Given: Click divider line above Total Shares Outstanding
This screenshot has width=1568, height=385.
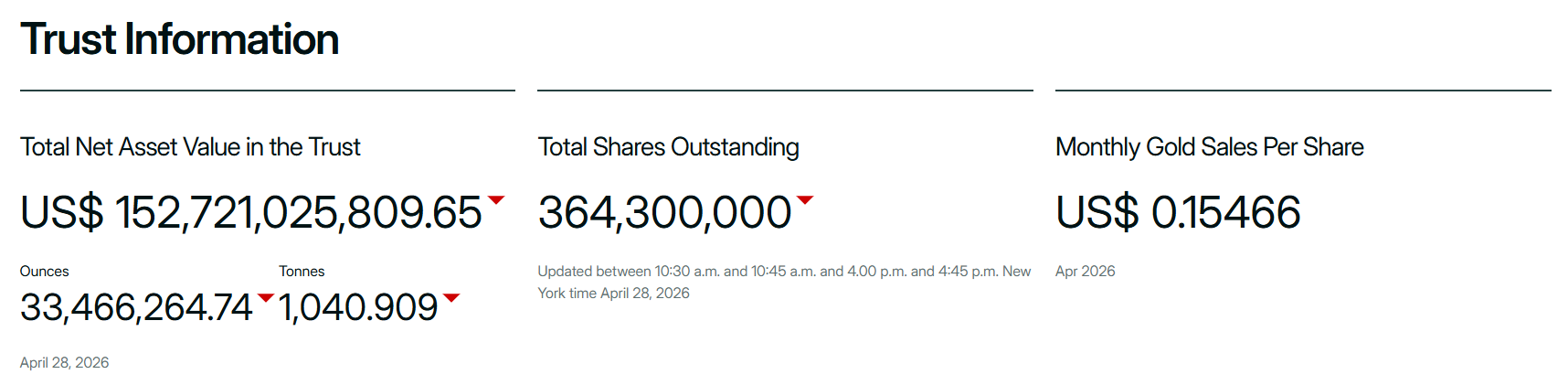Looking at the screenshot, I should click(785, 91).
